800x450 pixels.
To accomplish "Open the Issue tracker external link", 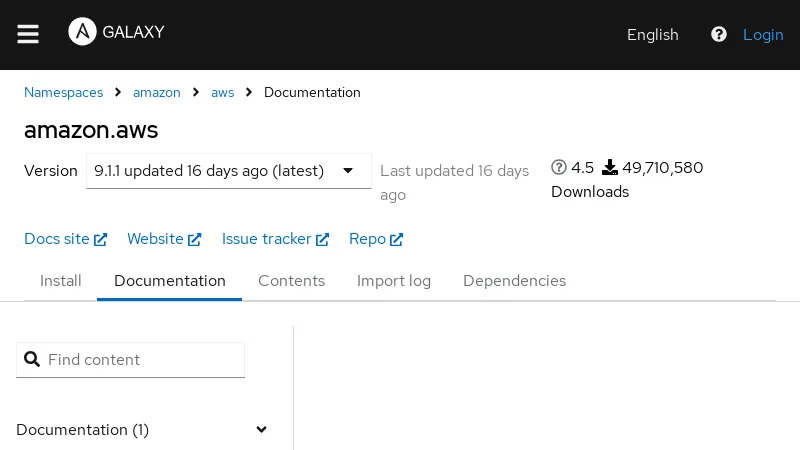I will click(275, 239).
